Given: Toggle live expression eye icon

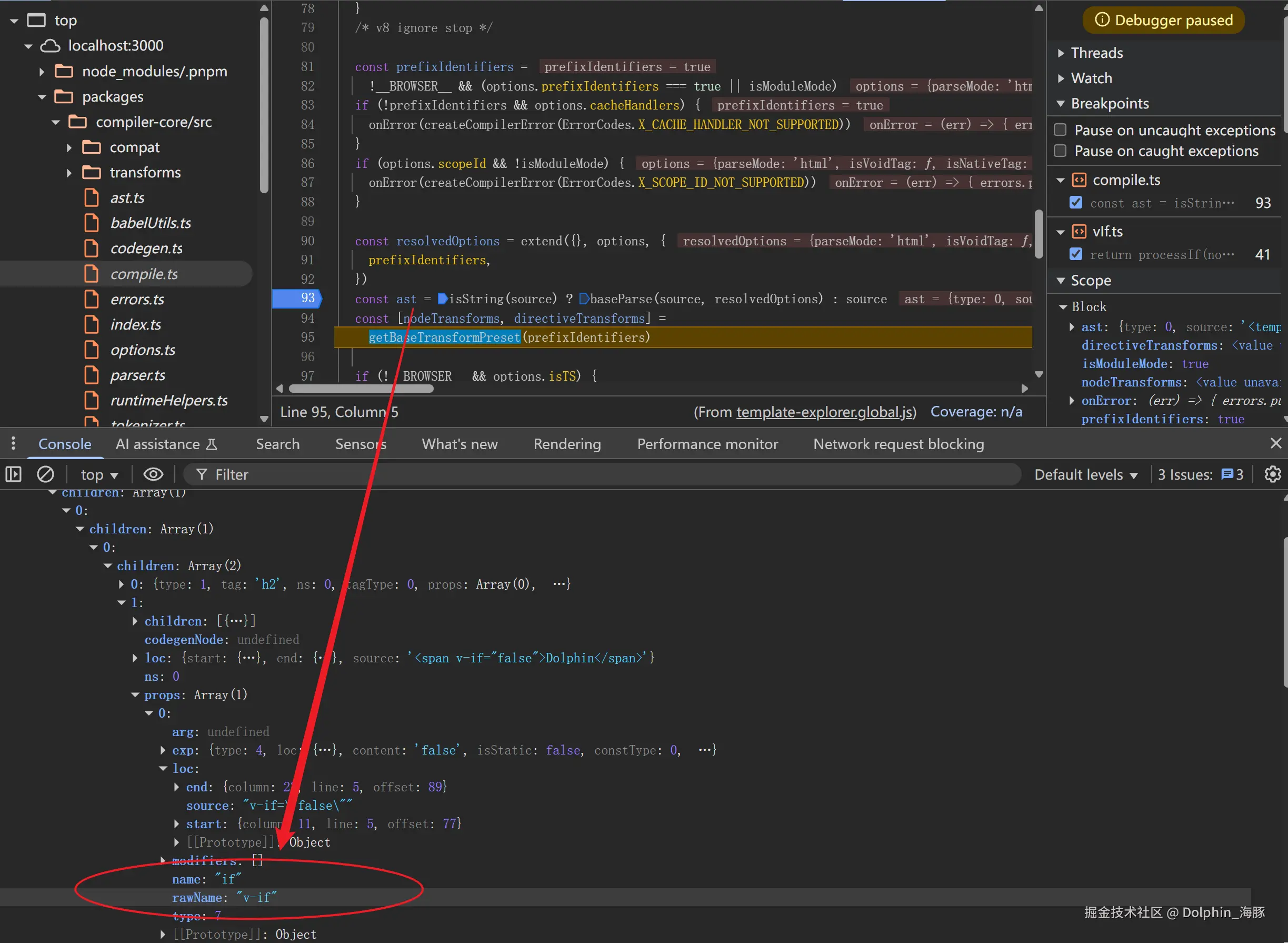Looking at the screenshot, I should point(153,474).
